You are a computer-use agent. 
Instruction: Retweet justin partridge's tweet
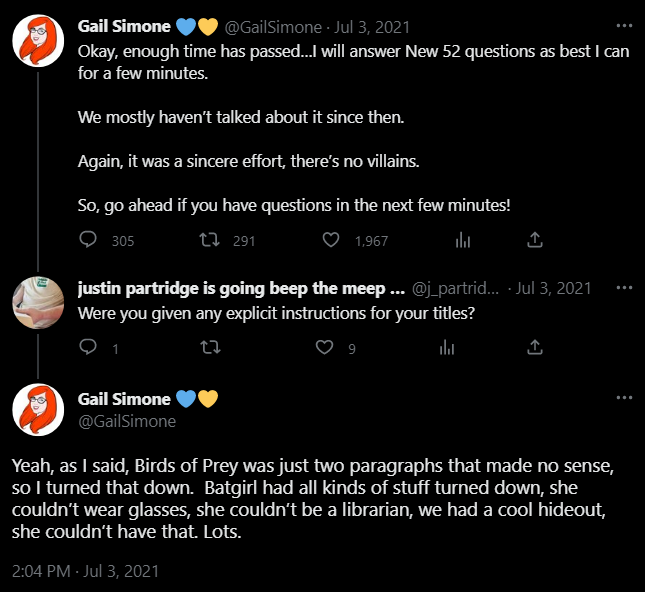(x=210, y=347)
